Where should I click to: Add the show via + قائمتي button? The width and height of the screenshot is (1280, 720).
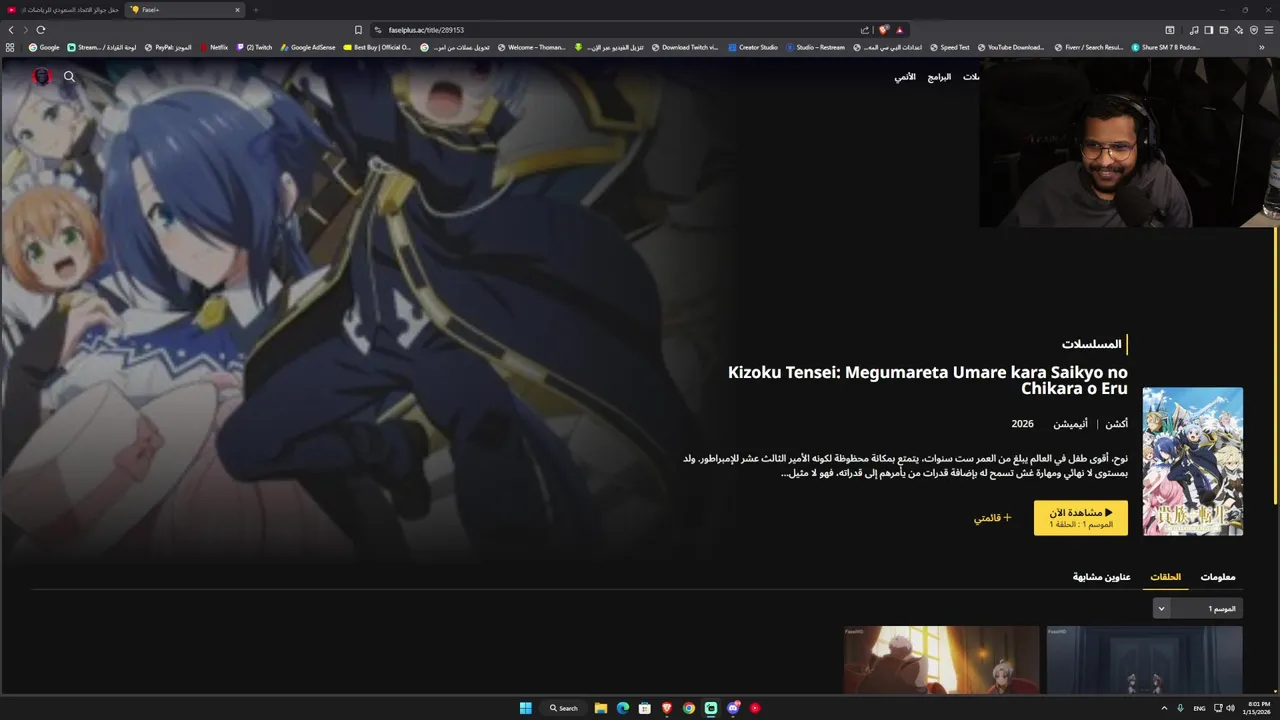993,518
